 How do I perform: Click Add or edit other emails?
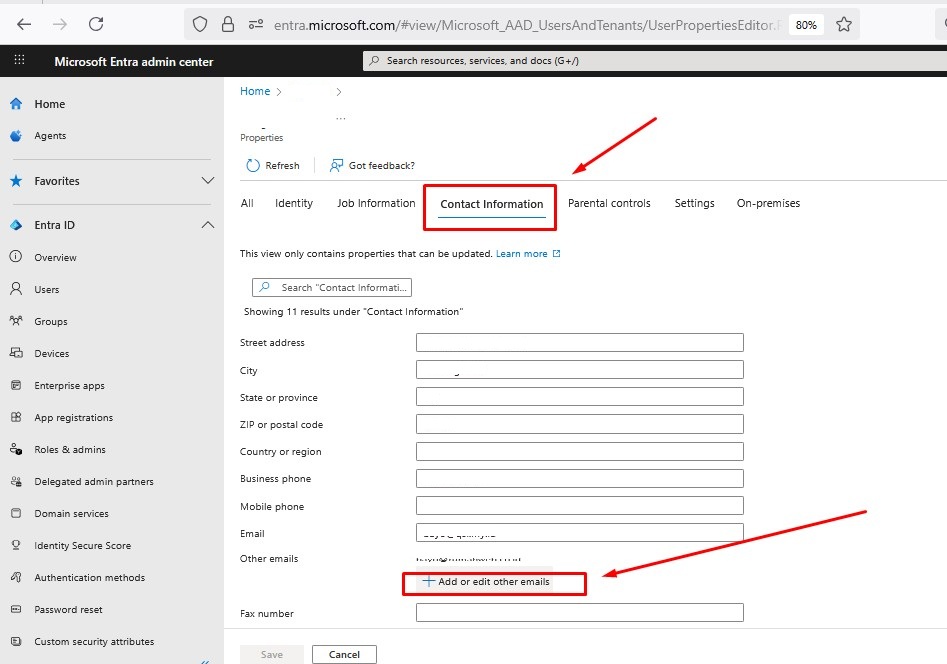coord(486,582)
